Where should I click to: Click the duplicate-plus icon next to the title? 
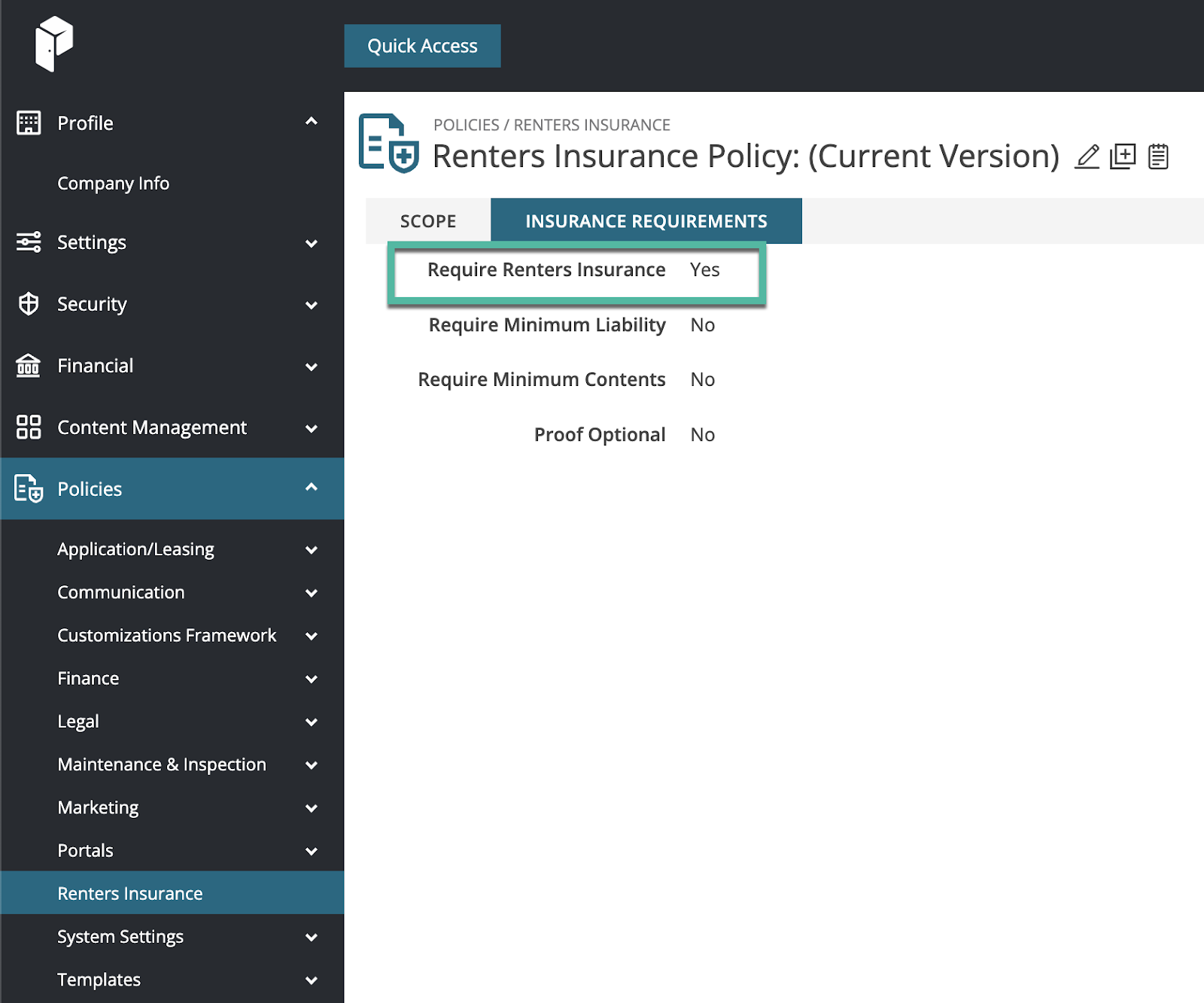(x=1123, y=157)
